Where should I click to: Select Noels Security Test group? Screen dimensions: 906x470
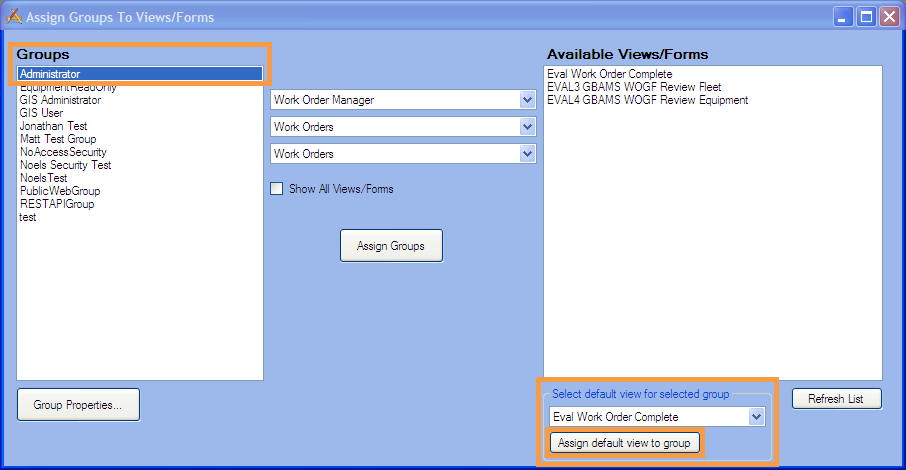tap(65, 165)
